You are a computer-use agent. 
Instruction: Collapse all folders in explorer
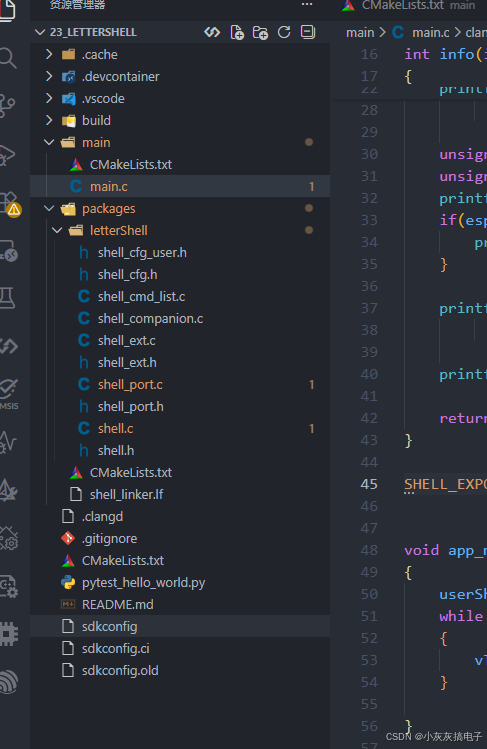[308, 32]
